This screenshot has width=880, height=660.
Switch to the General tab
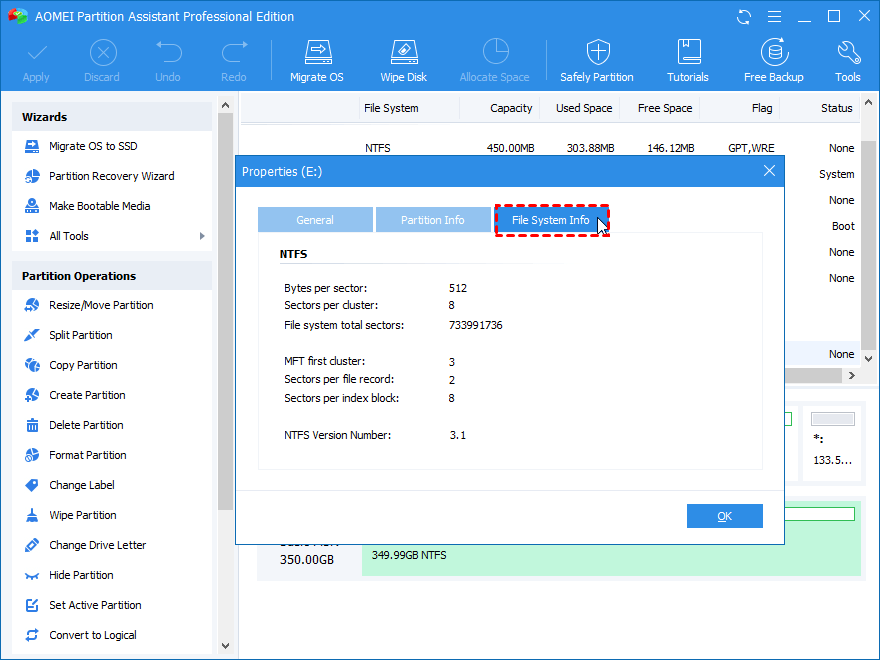click(315, 220)
